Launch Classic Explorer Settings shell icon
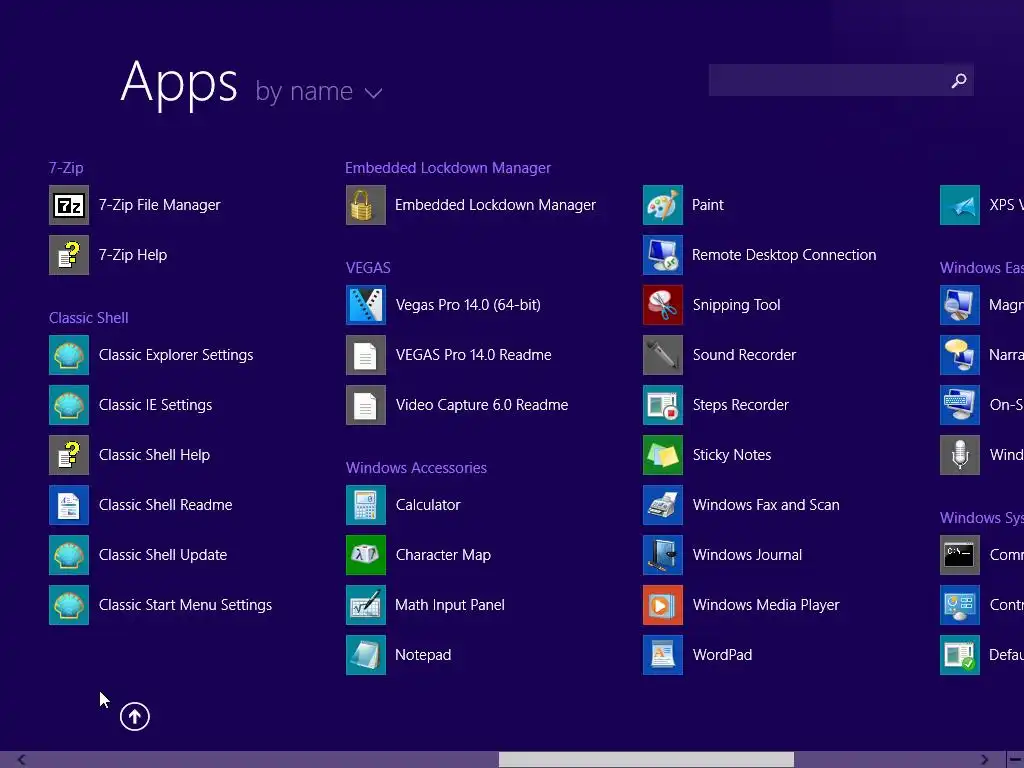The image size is (1024, 768). (69, 355)
